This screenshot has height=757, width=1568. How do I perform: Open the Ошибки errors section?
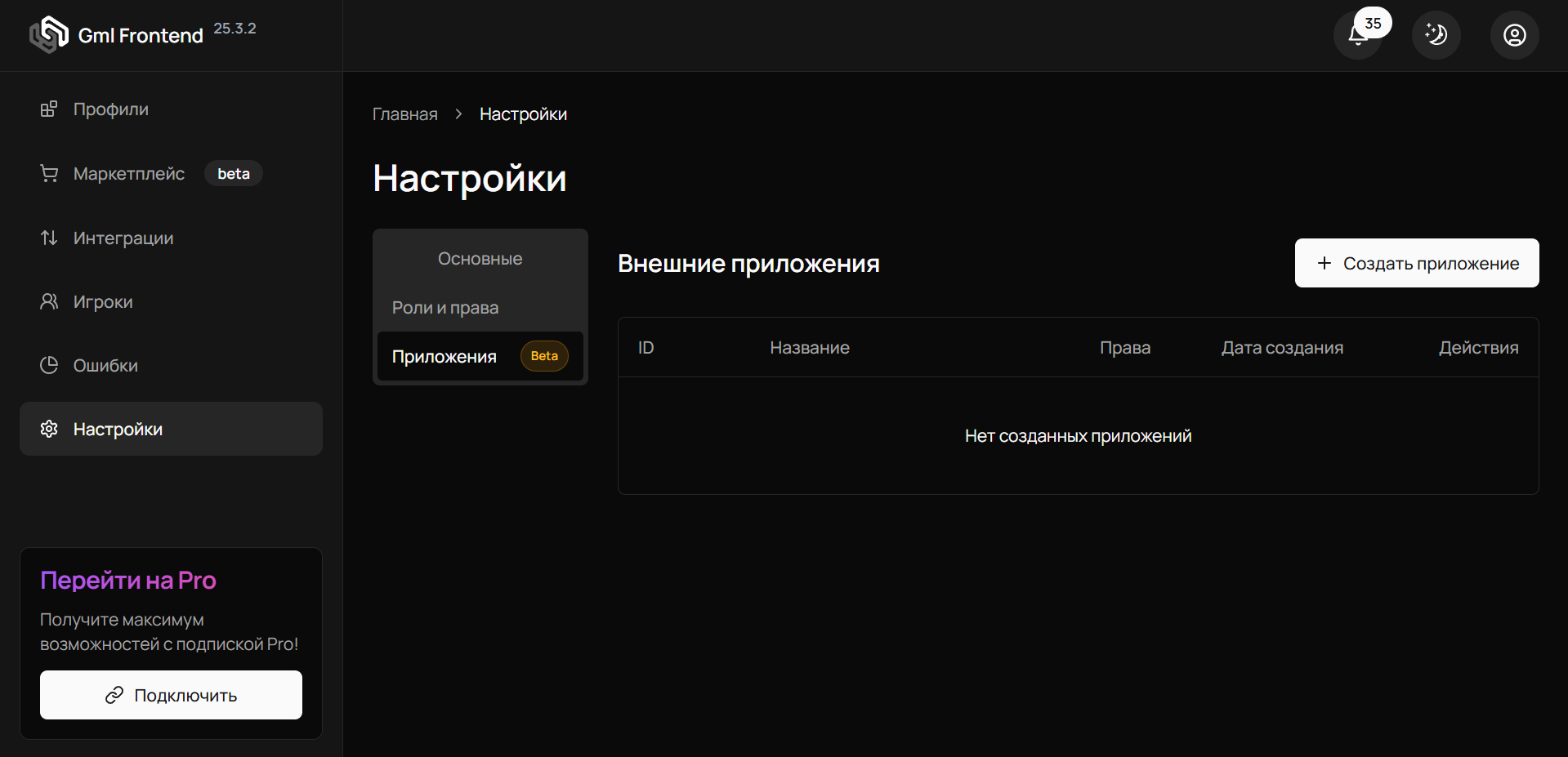click(105, 365)
